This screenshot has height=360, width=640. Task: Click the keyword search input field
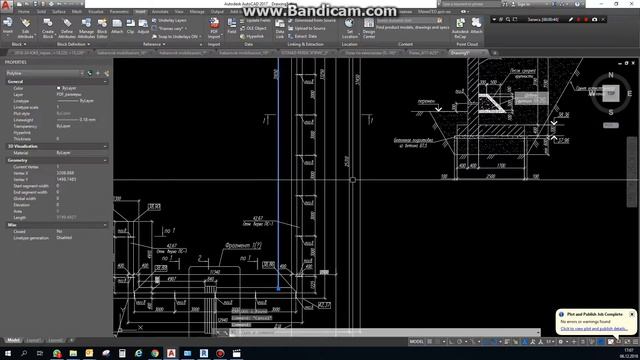471,4
